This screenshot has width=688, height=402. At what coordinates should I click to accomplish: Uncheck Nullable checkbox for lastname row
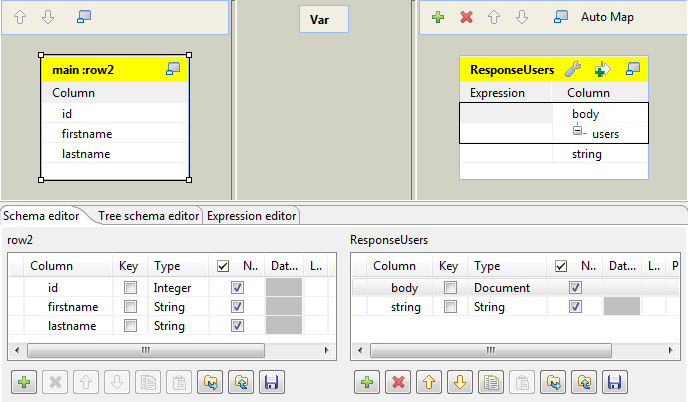[237, 326]
